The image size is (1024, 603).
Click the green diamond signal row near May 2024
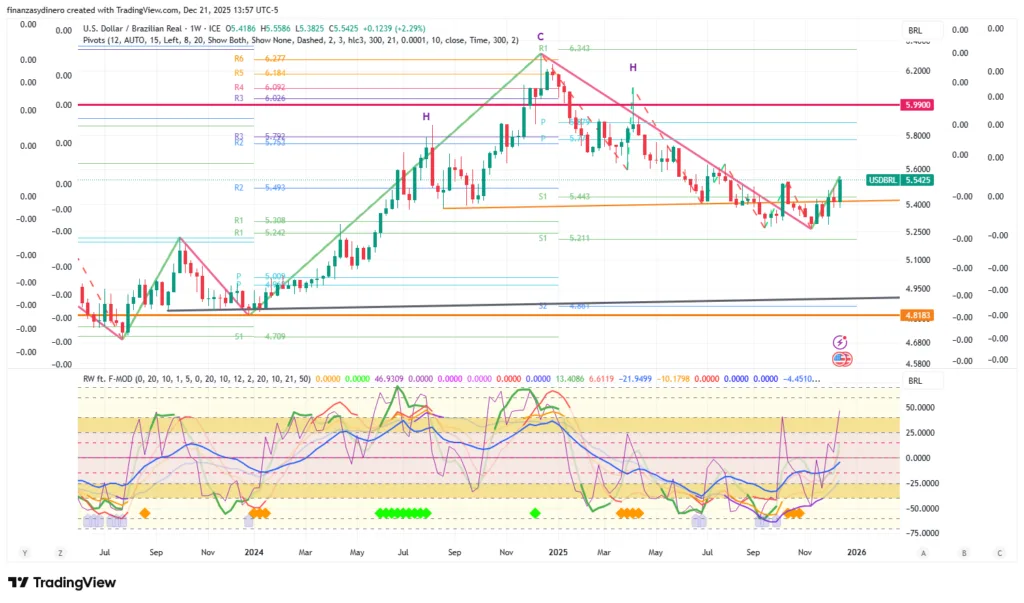click(403, 513)
